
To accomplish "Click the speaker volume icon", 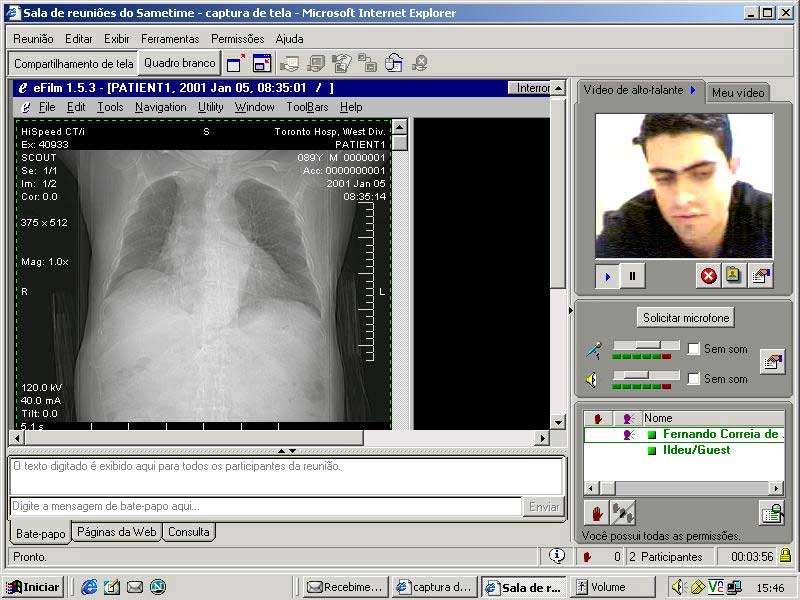I will [x=593, y=380].
